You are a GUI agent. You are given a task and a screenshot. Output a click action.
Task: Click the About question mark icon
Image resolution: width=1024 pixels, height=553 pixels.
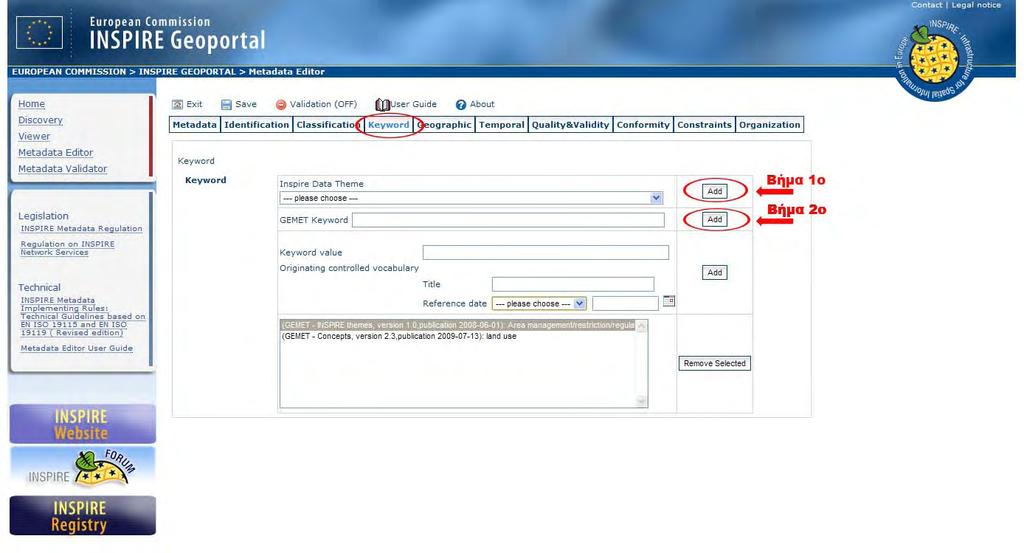pos(461,104)
